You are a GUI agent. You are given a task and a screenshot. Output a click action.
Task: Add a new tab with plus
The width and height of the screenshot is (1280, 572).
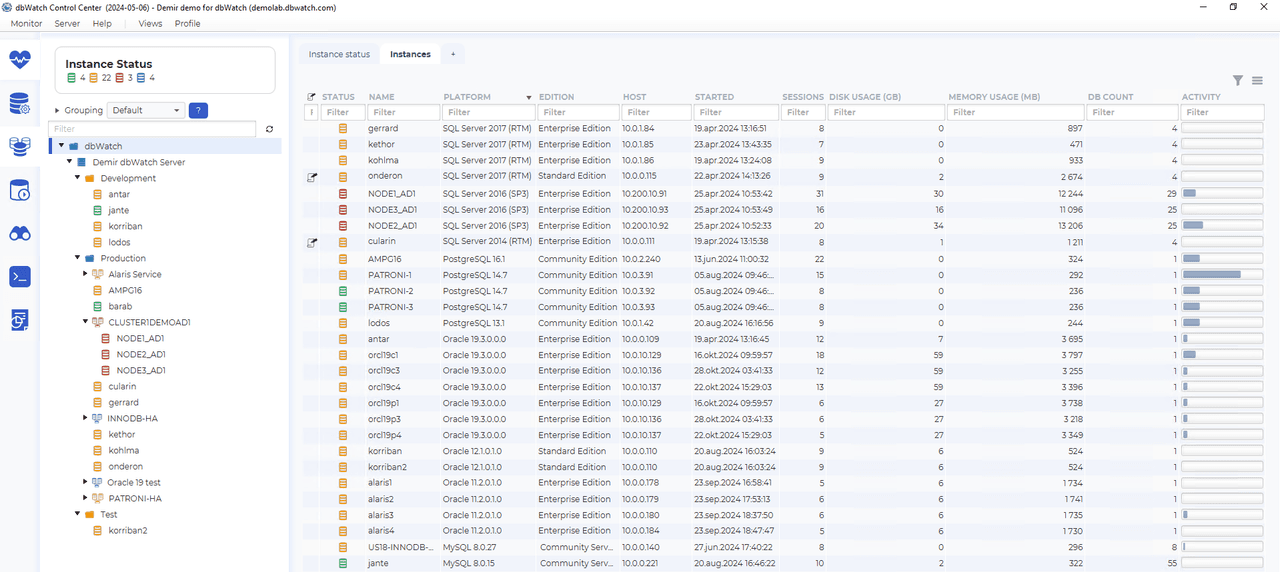[452, 54]
